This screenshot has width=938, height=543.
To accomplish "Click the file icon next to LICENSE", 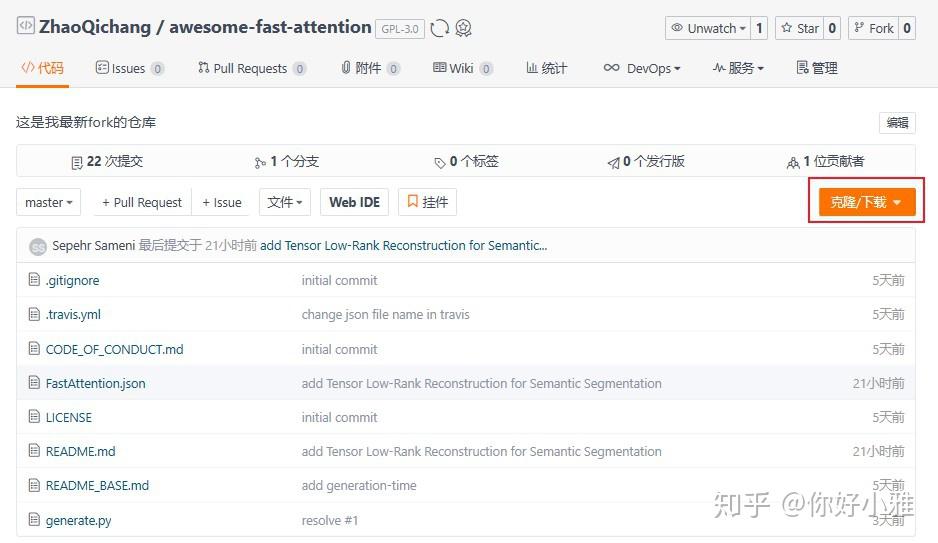I will [x=34, y=417].
